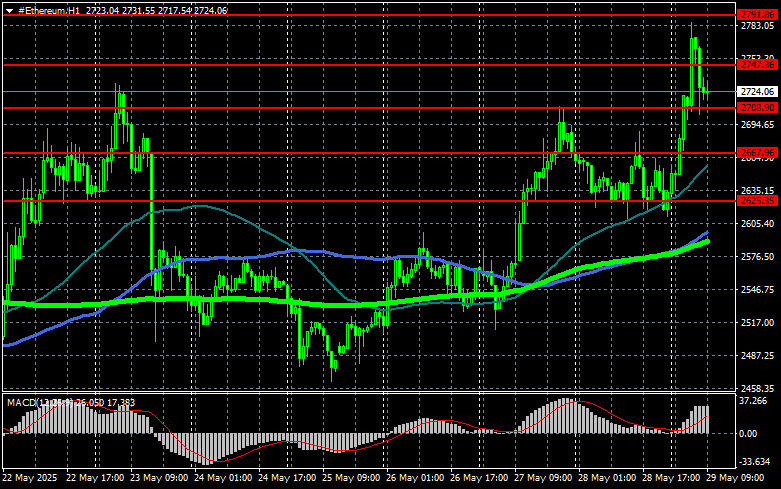The image size is (781, 489).
Task: Select the red 2708.90 level label
Action: coord(757,108)
